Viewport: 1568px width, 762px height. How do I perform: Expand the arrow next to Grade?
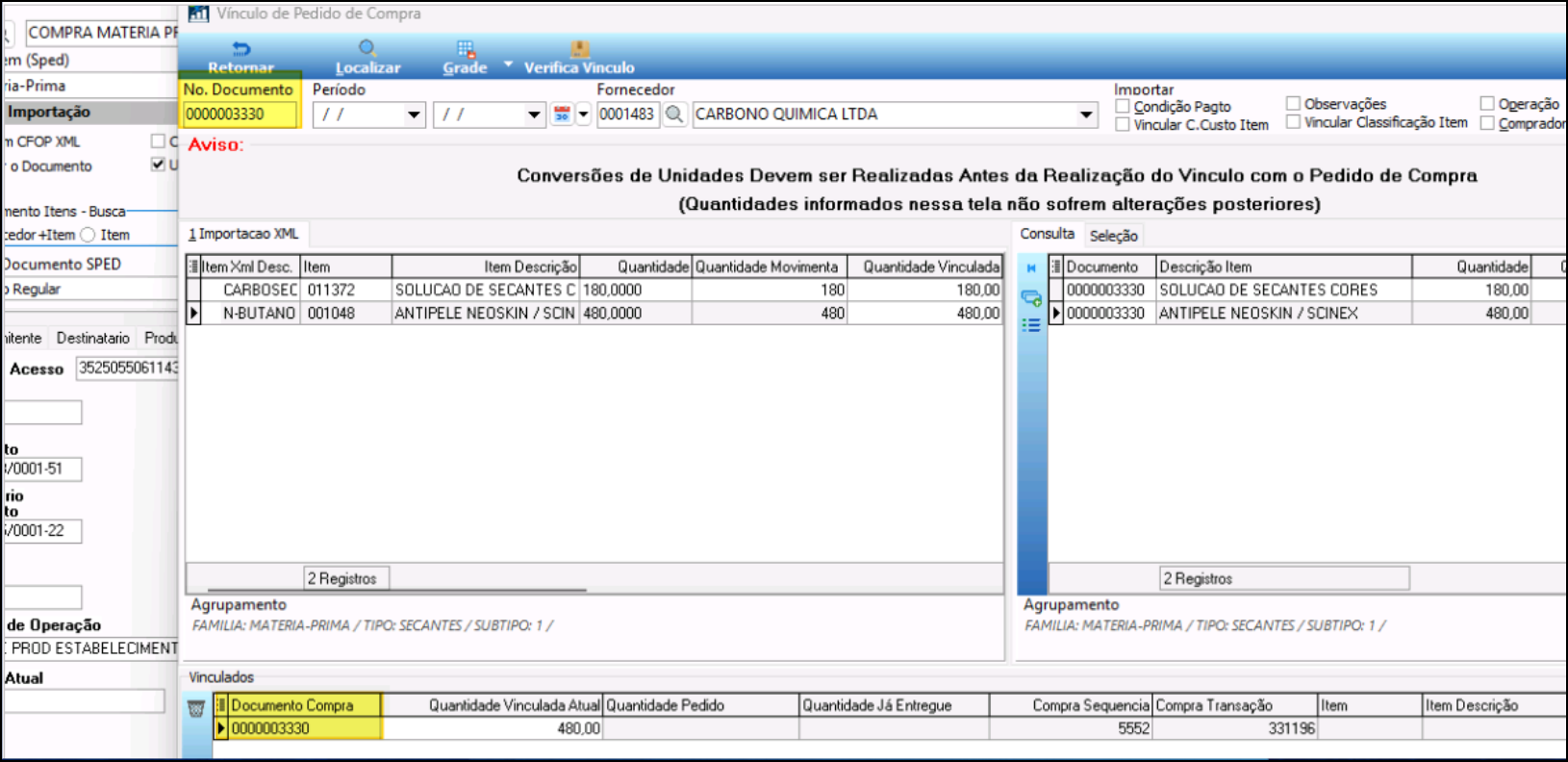tap(508, 64)
